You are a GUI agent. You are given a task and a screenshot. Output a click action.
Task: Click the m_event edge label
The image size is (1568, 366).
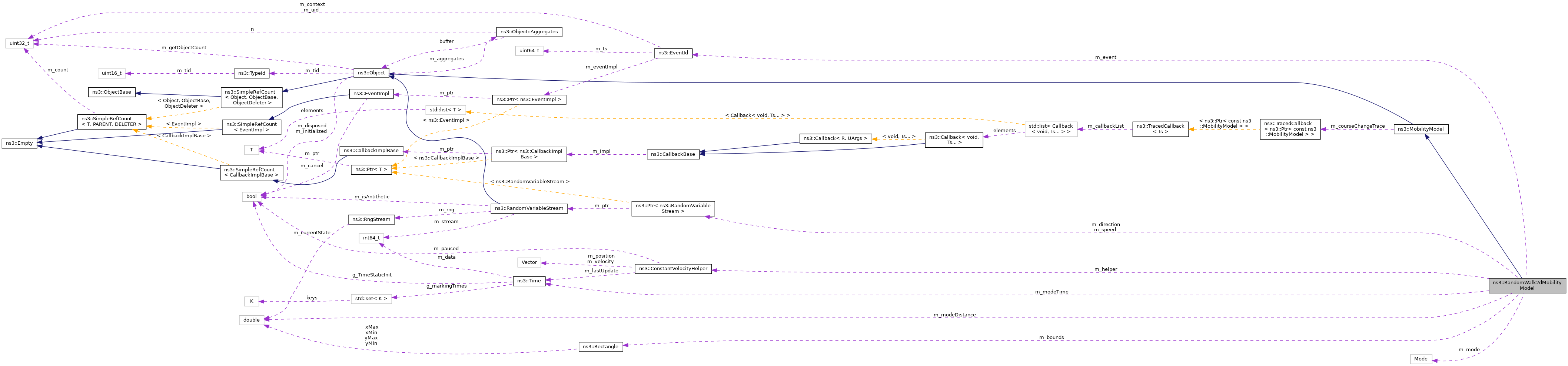point(1105,58)
